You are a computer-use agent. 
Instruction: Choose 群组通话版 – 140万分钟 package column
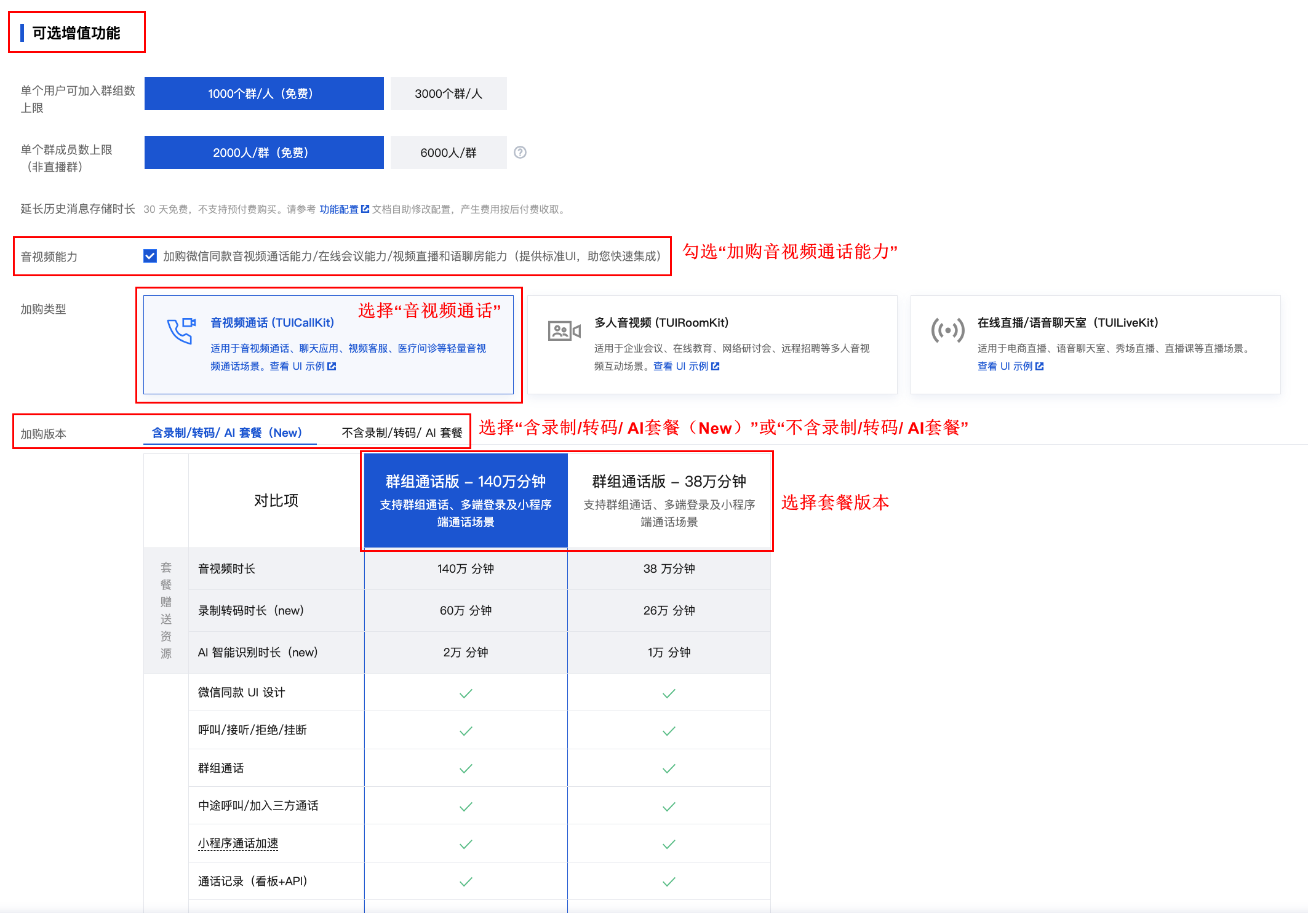(x=466, y=500)
